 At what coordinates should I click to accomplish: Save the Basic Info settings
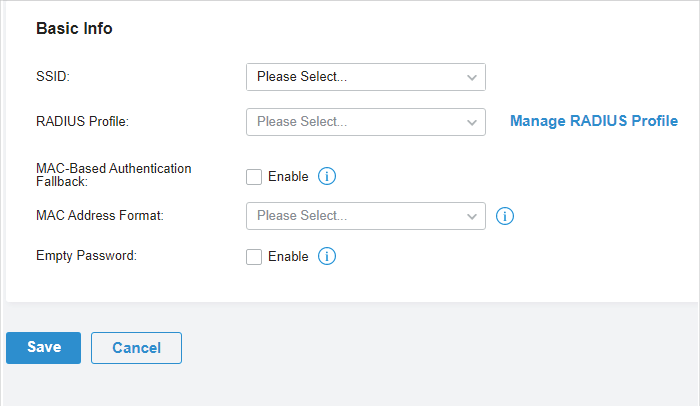pos(43,347)
